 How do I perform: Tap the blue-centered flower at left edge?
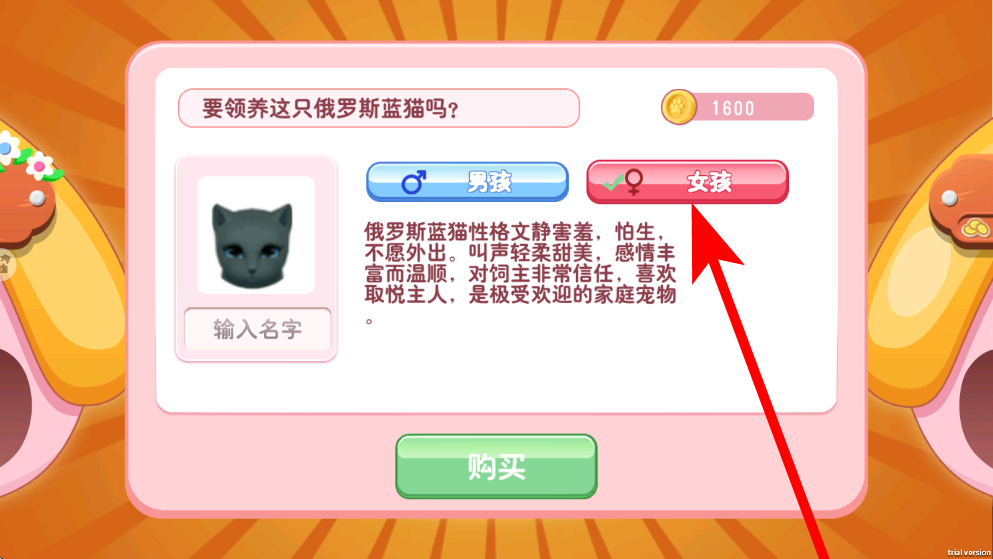[x=8, y=149]
